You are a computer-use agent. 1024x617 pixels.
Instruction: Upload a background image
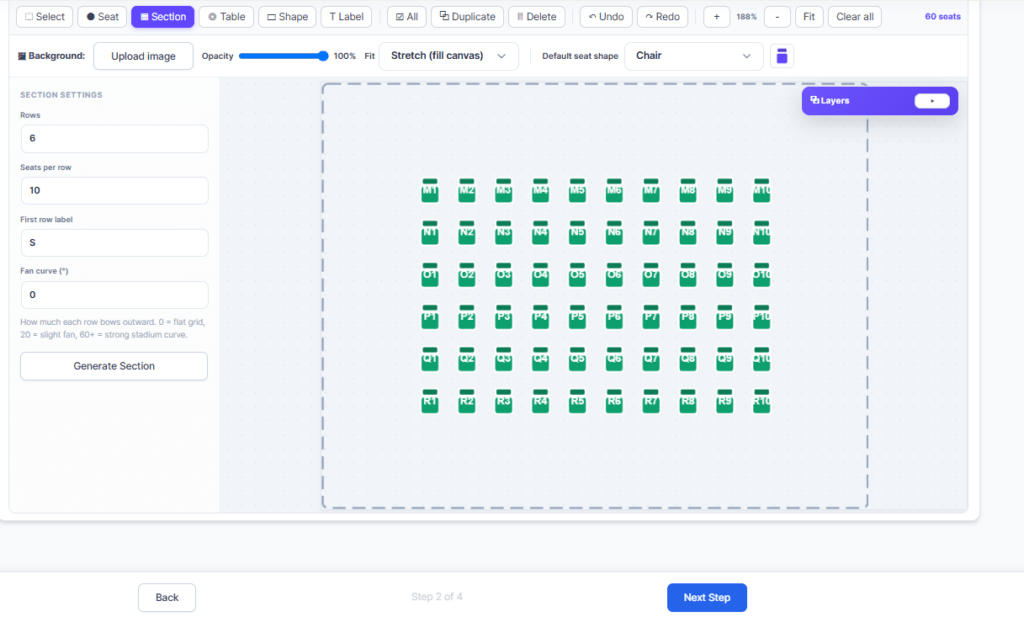[x=143, y=56]
